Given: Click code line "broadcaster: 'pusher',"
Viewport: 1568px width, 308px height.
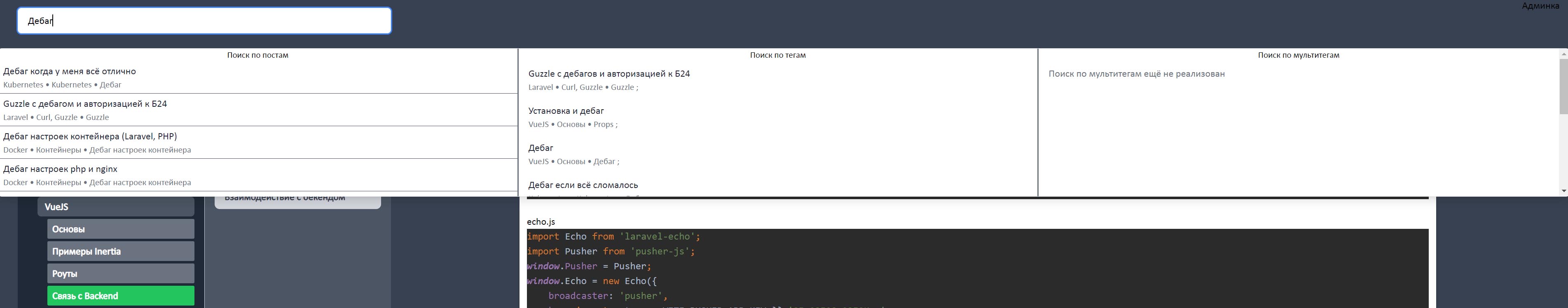Looking at the screenshot, I should [608, 296].
